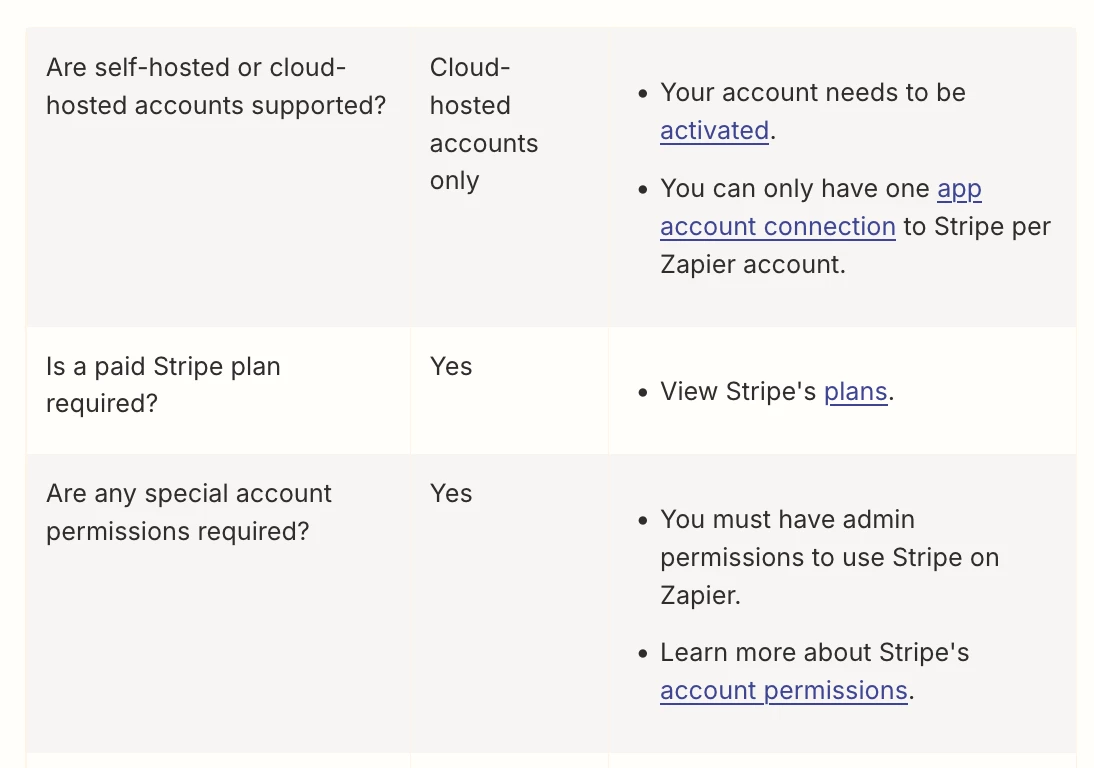
Task: Click the text "Your account needs to be"
Action: tap(813, 93)
